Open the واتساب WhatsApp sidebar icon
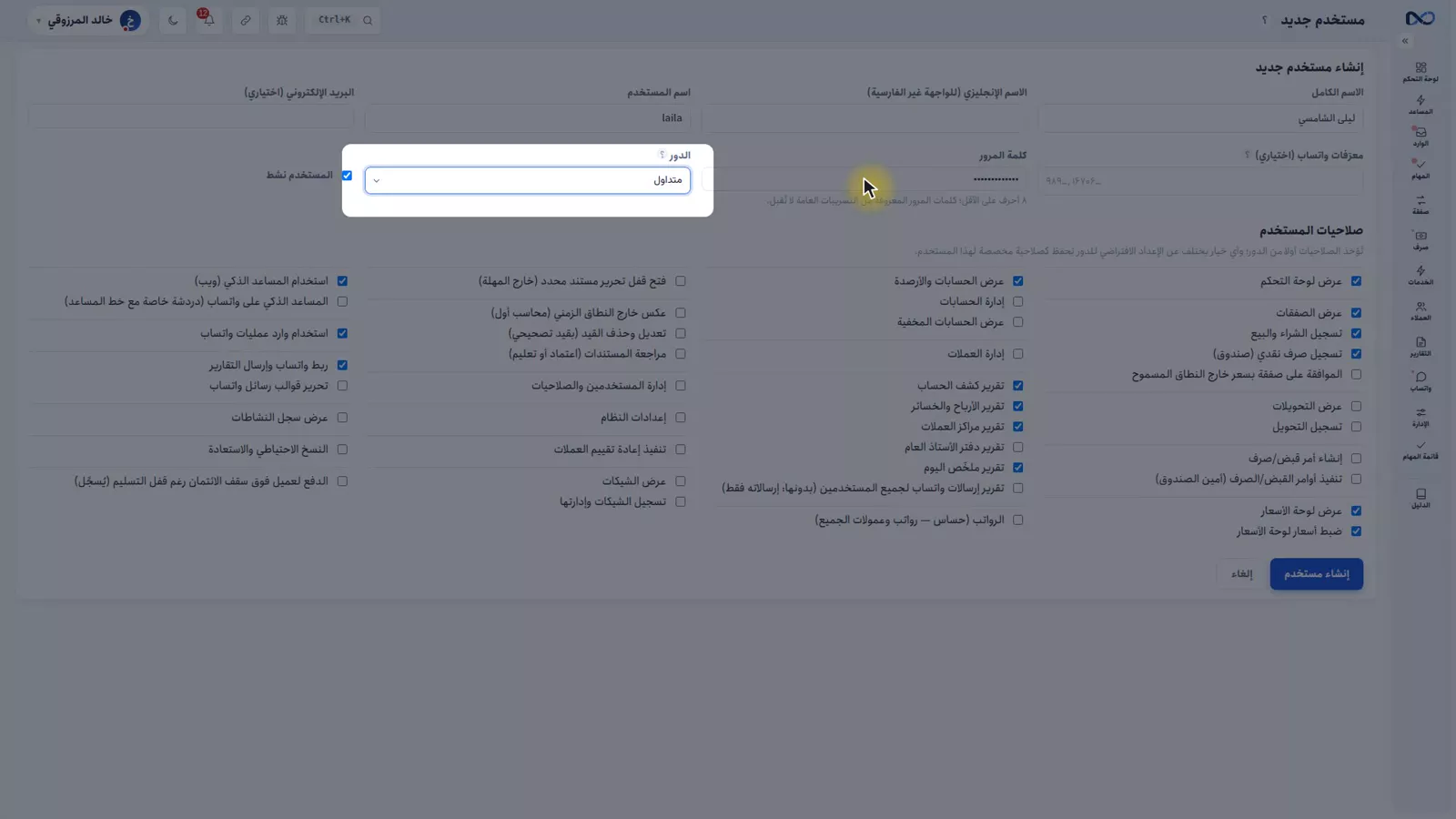The image size is (1456, 819). click(1421, 380)
